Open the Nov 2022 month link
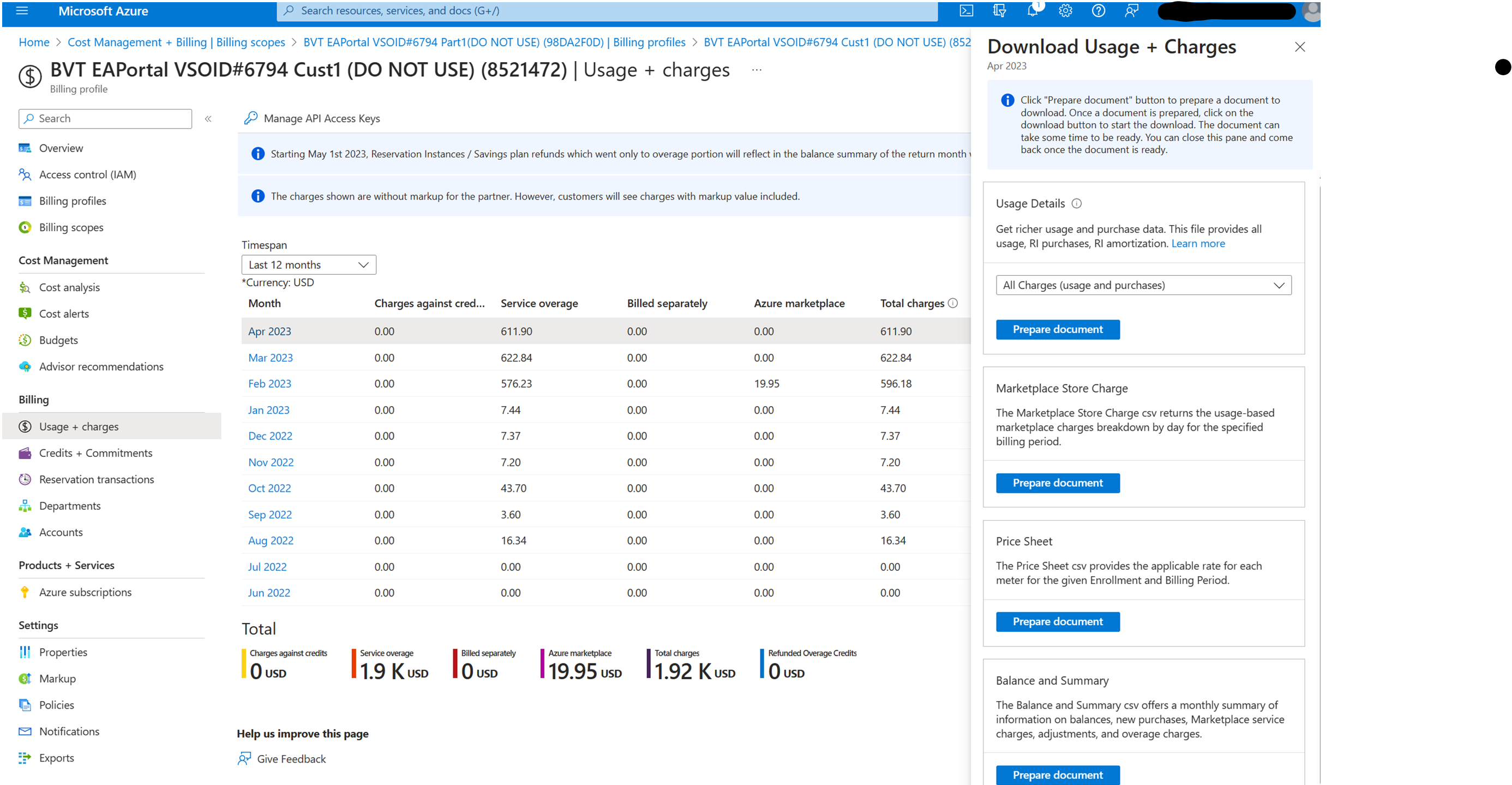This screenshot has width=1512, height=785. [x=271, y=462]
